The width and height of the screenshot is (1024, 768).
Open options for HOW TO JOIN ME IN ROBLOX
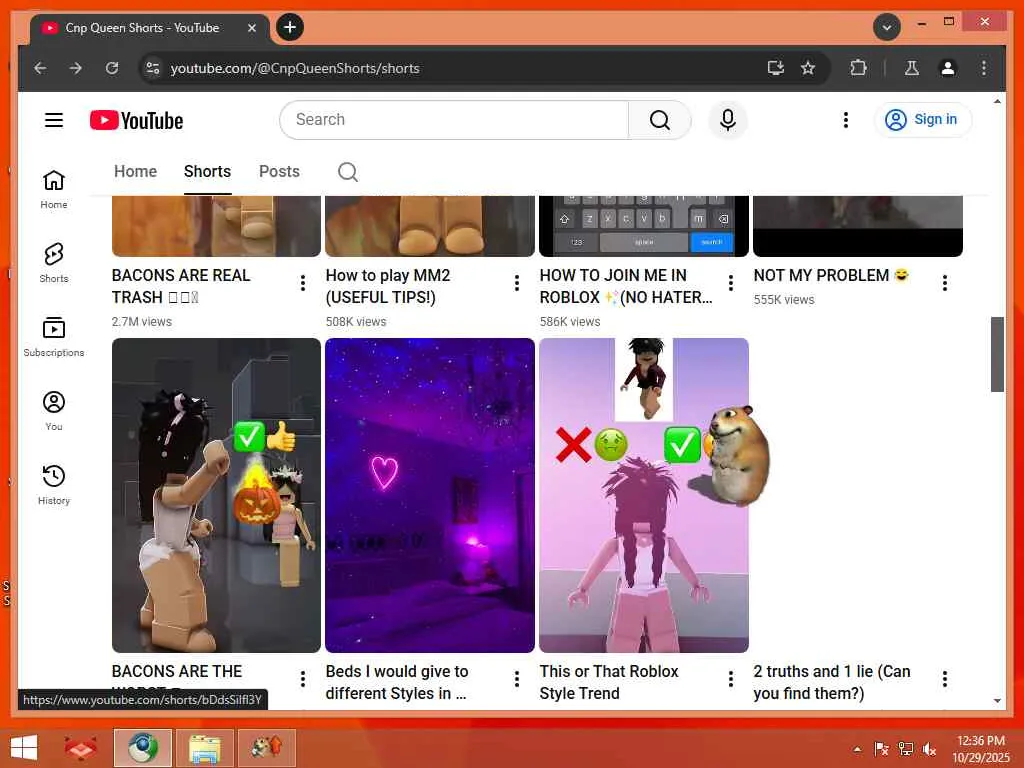(731, 283)
